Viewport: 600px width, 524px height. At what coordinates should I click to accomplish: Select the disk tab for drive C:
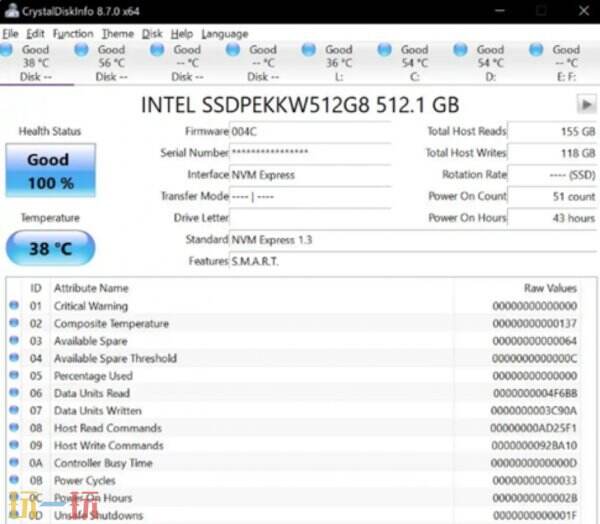[414, 63]
